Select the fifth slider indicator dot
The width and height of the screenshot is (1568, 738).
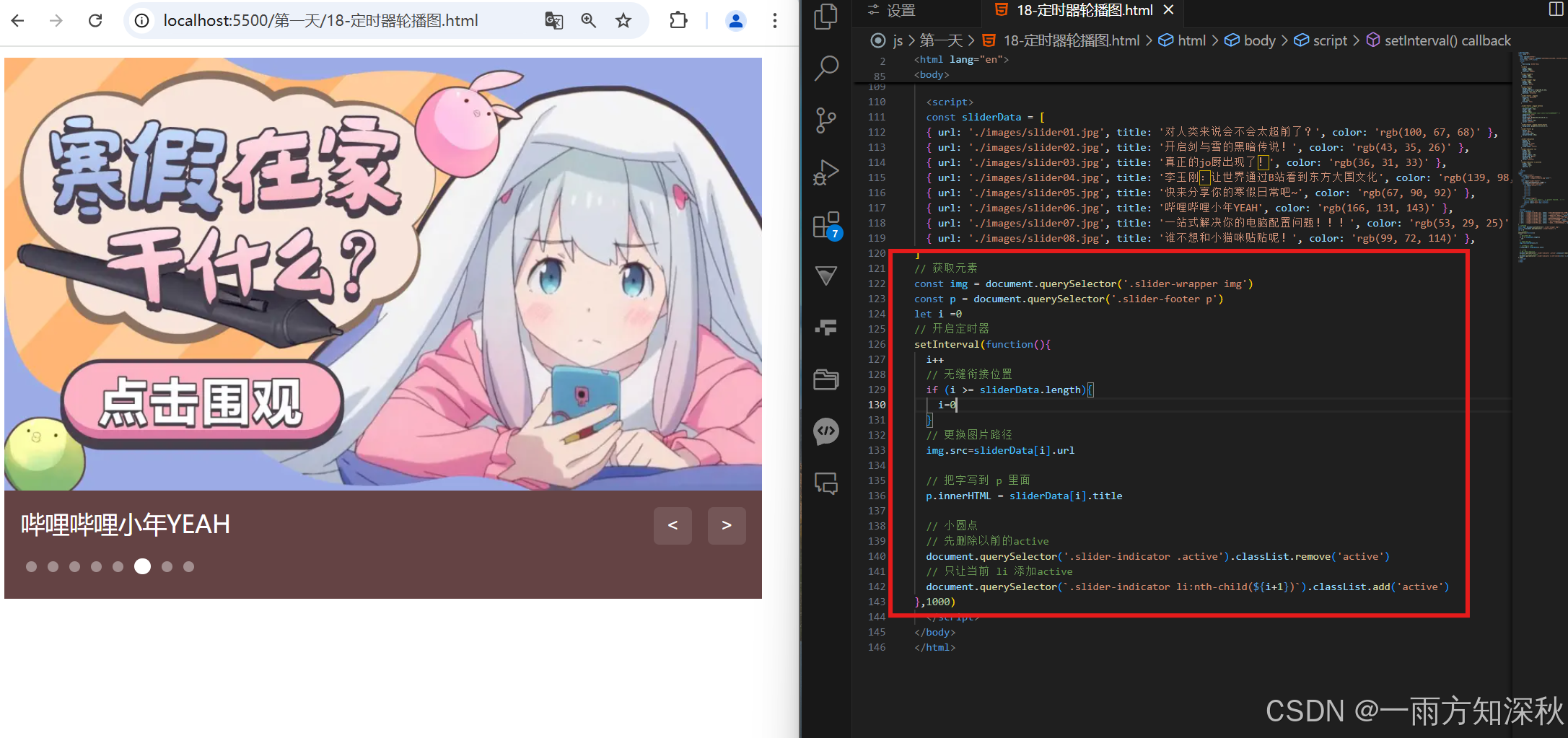[x=118, y=567]
